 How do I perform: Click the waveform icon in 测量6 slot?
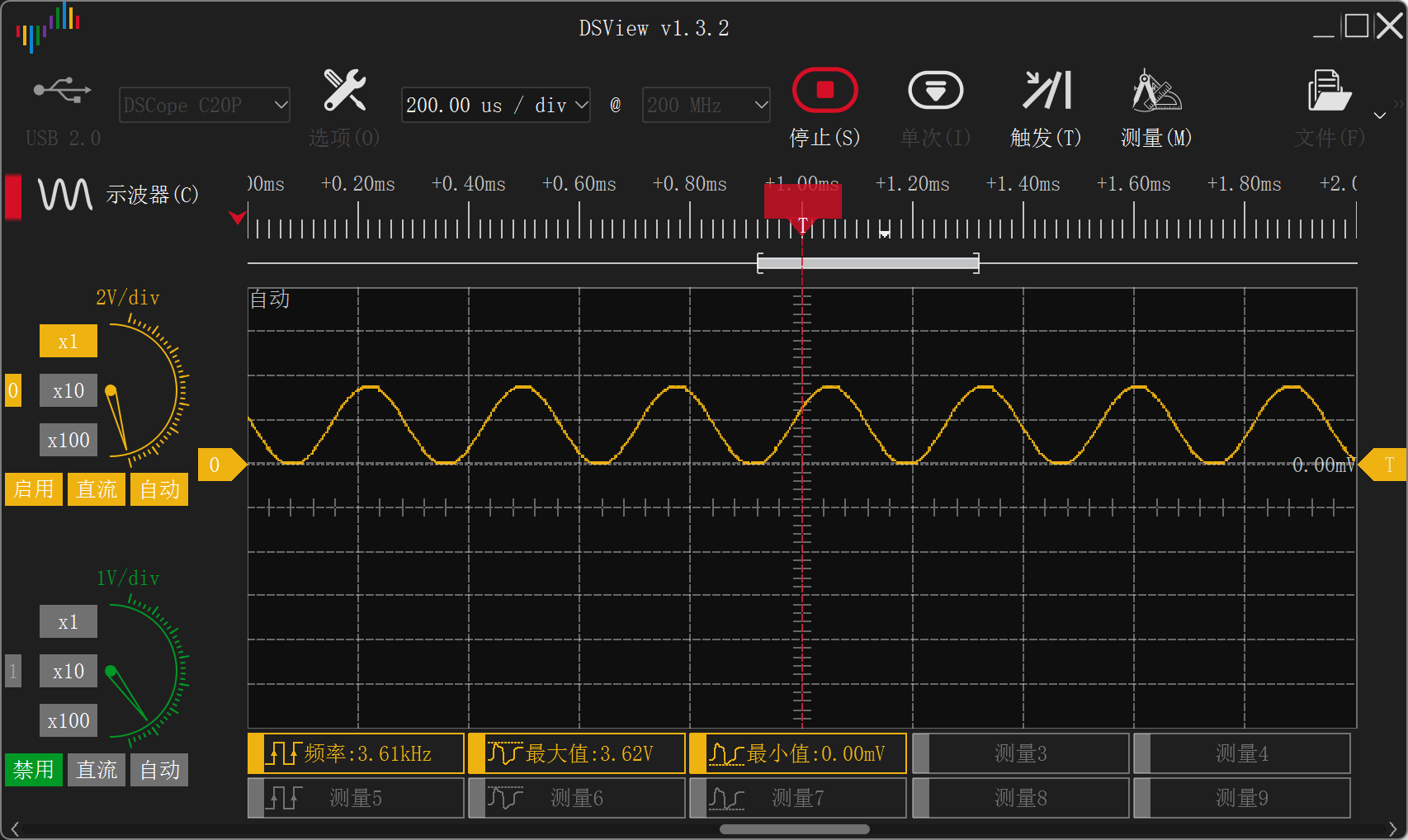[505, 798]
